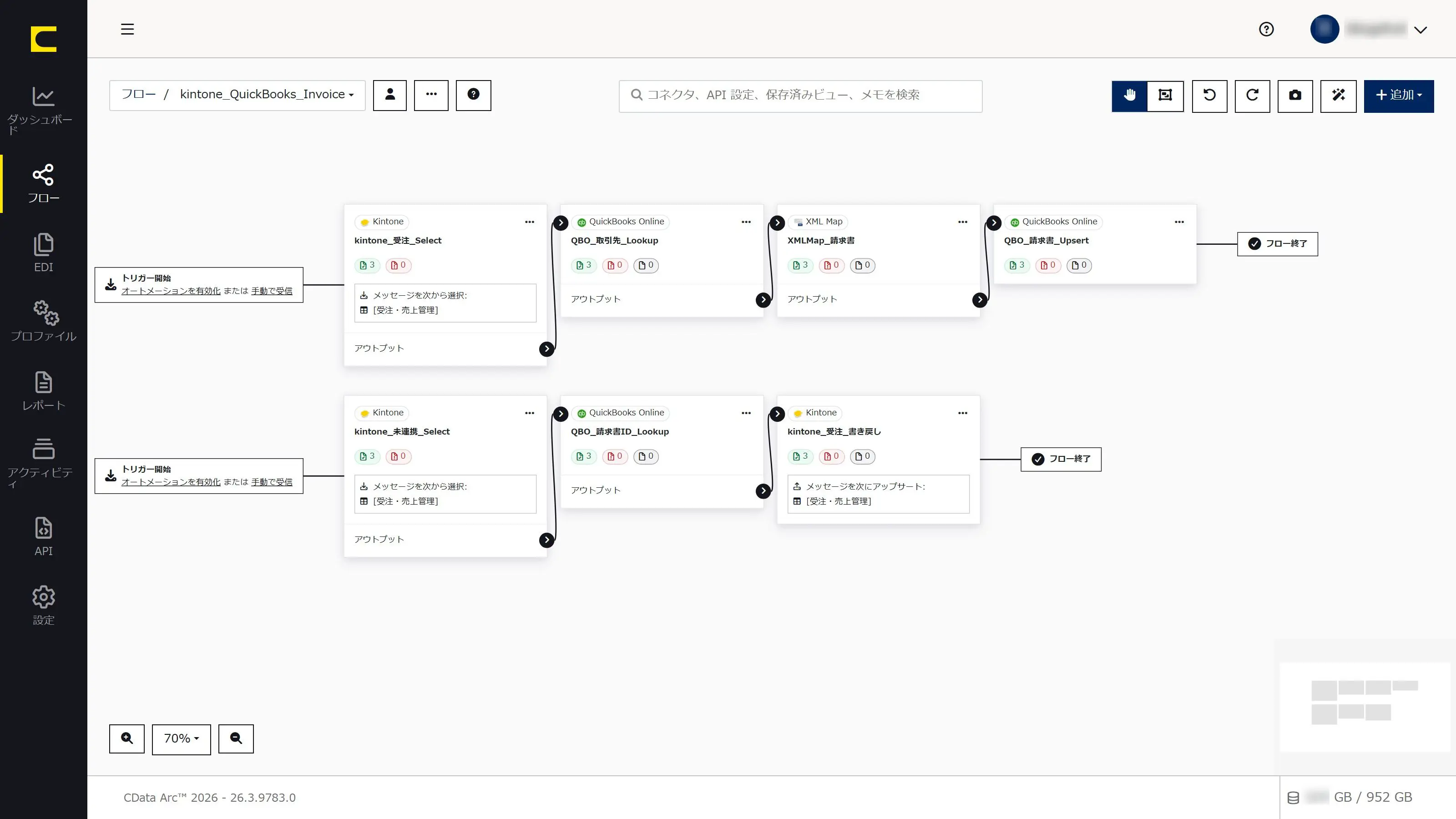Focus the connector search input field

pos(800,96)
